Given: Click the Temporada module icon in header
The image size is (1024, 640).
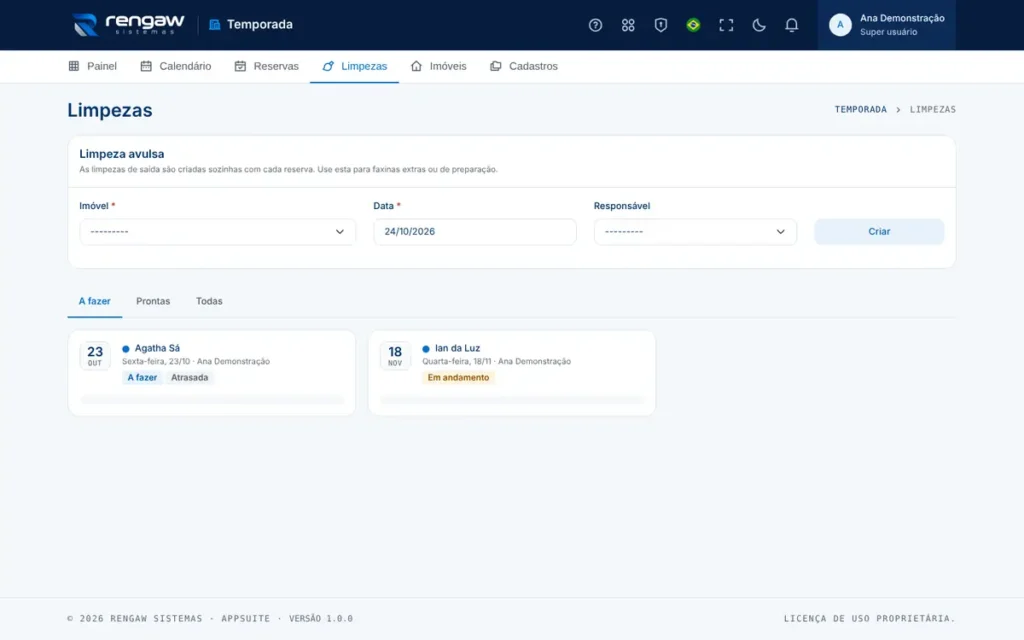Looking at the screenshot, I should 214,25.
